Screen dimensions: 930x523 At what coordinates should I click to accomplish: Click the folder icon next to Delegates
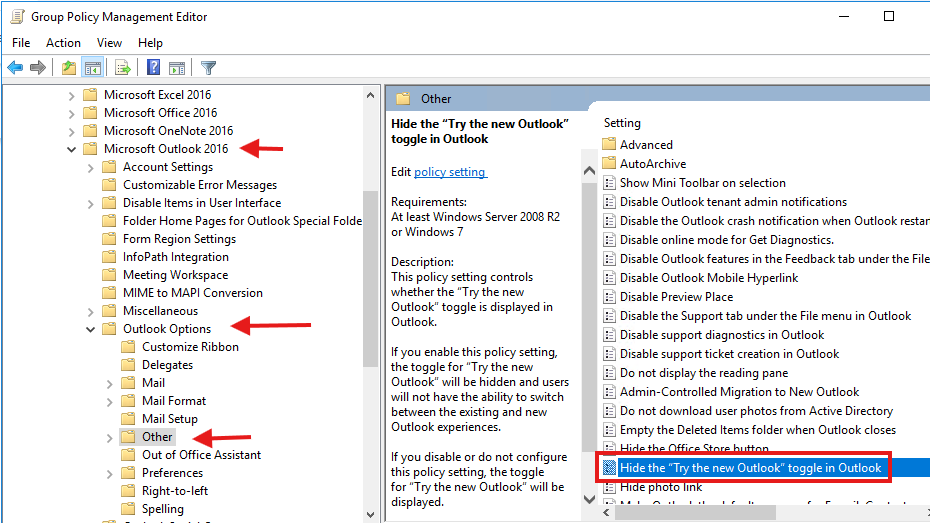[x=128, y=364]
